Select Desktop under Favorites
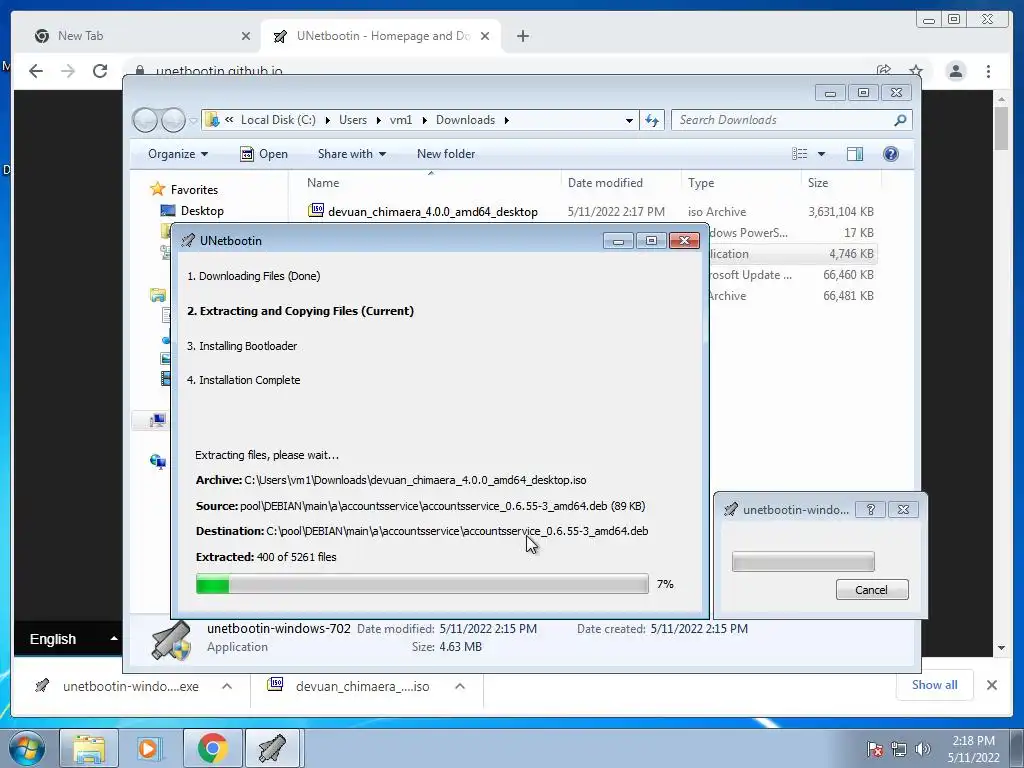Screen dimensions: 1024x768 (x=202, y=211)
